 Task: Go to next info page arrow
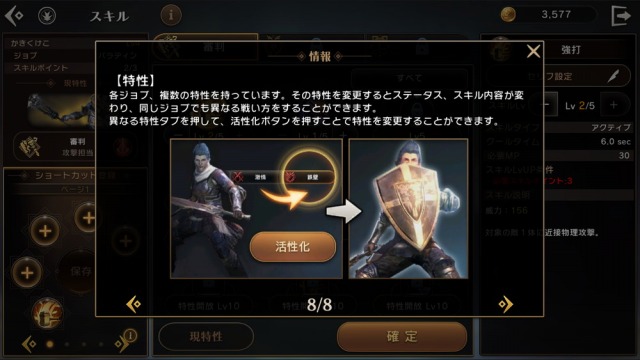[x=505, y=304]
